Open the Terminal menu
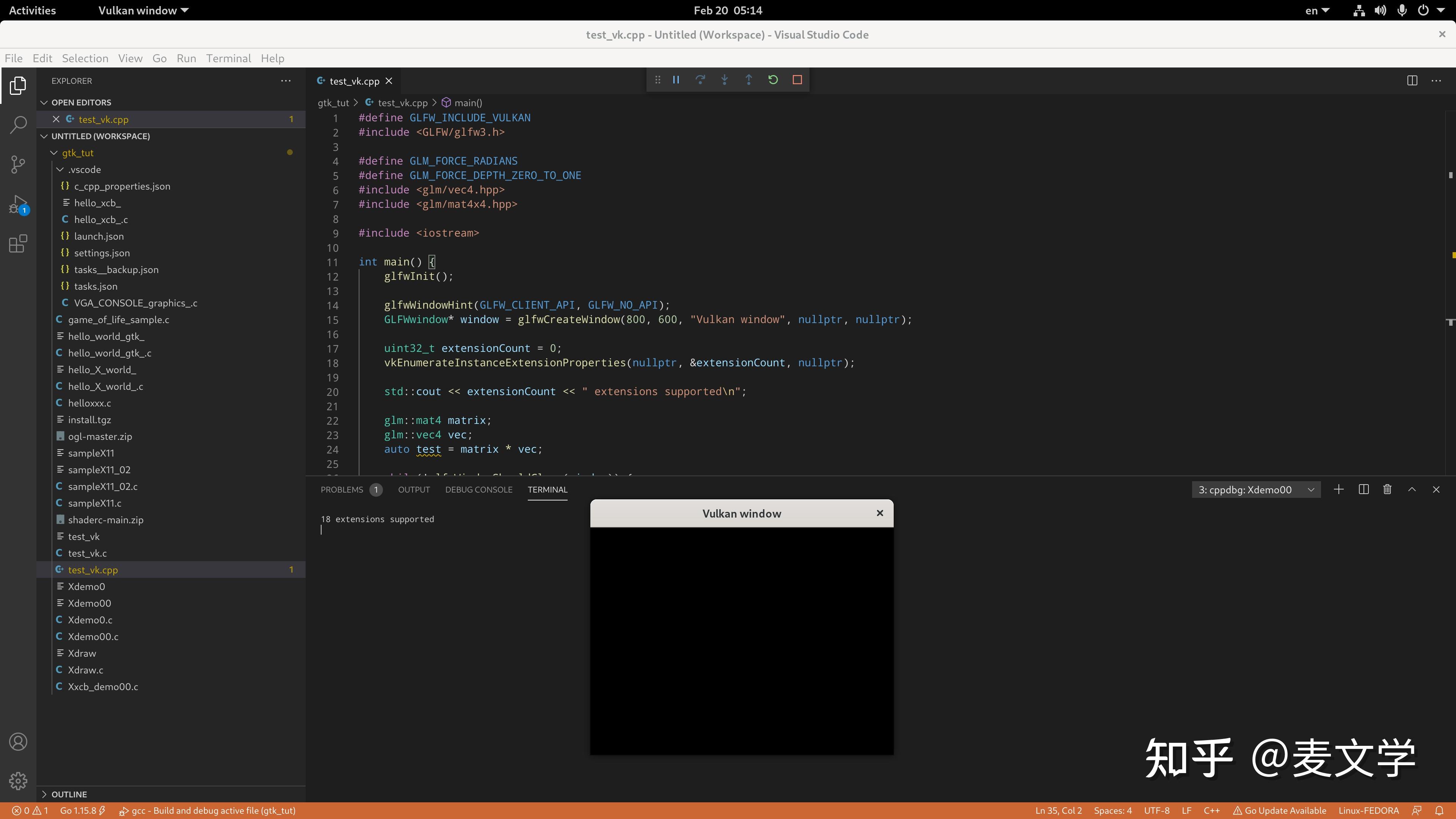The image size is (1456, 819). click(228, 58)
